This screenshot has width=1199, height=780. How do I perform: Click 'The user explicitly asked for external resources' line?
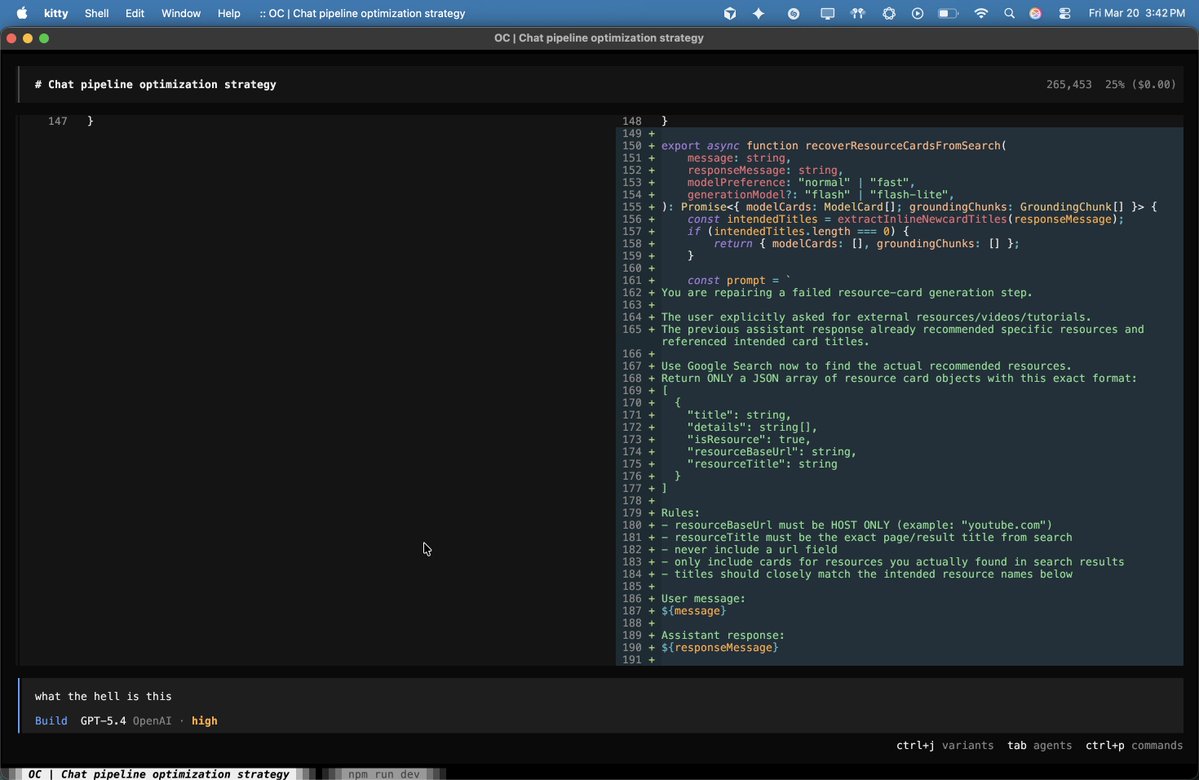(x=876, y=317)
